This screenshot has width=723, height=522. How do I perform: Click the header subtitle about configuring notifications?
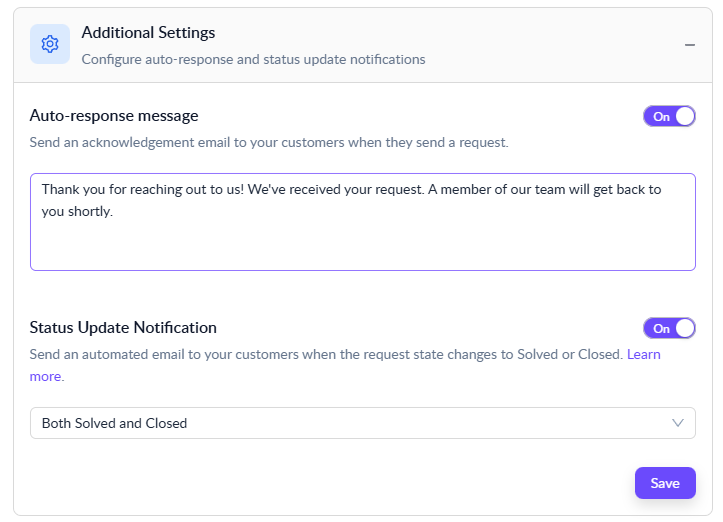[x=253, y=59]
